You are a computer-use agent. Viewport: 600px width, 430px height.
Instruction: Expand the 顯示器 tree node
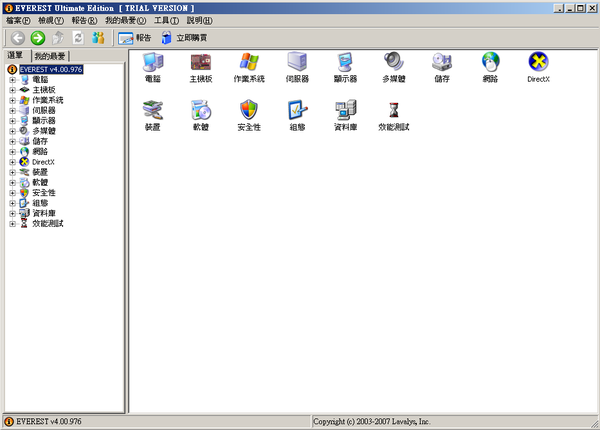point(13,121)
